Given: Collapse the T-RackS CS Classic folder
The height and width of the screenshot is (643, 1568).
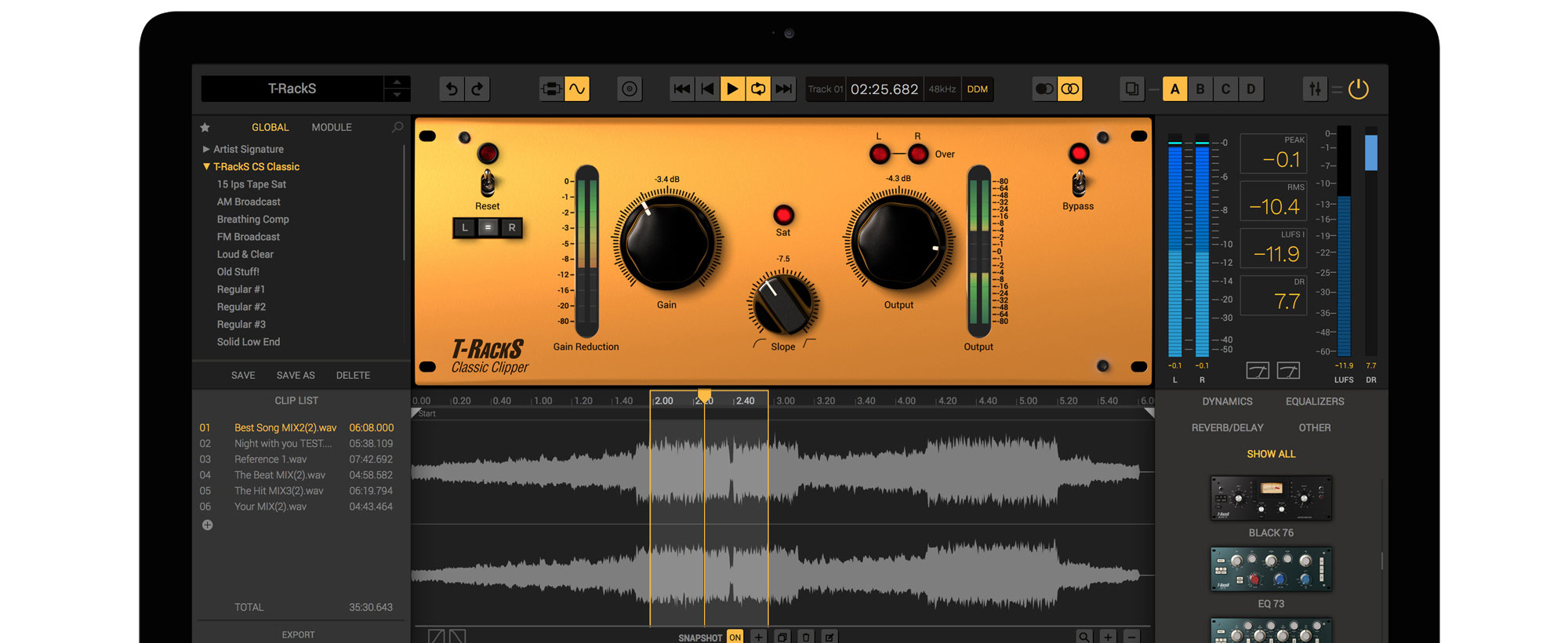Looking at the screenshot, I should [x=206, y=167].
